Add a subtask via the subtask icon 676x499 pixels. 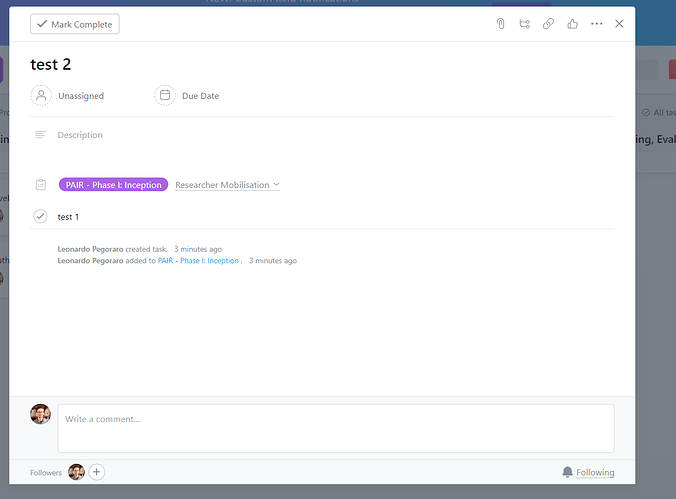[x=524, y=24]
